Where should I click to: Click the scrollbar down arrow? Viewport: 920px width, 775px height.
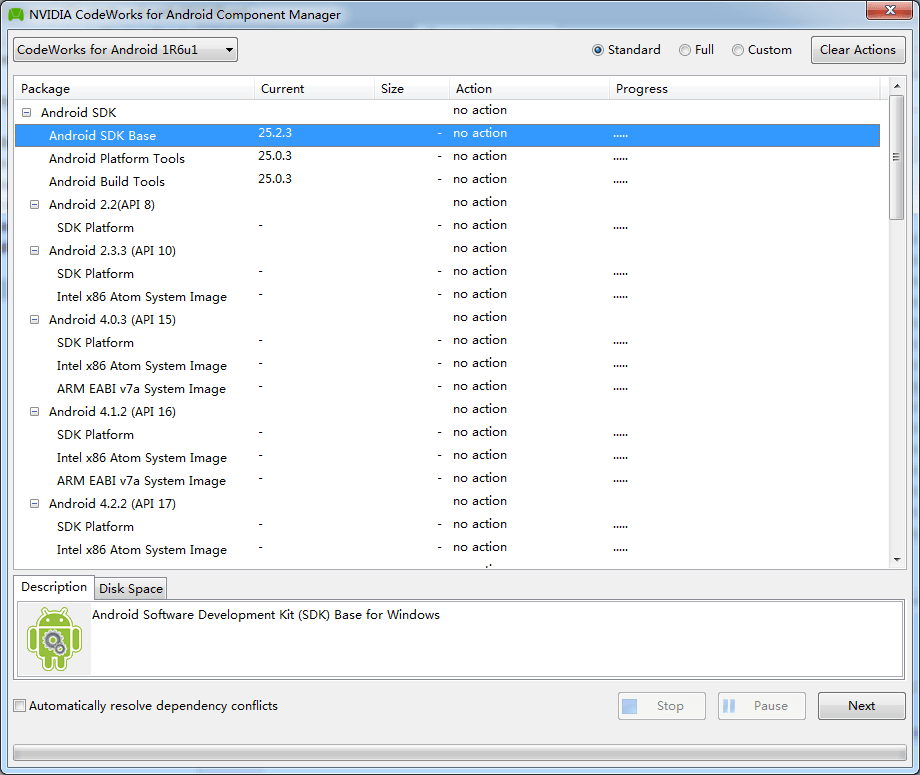(897, 560)
